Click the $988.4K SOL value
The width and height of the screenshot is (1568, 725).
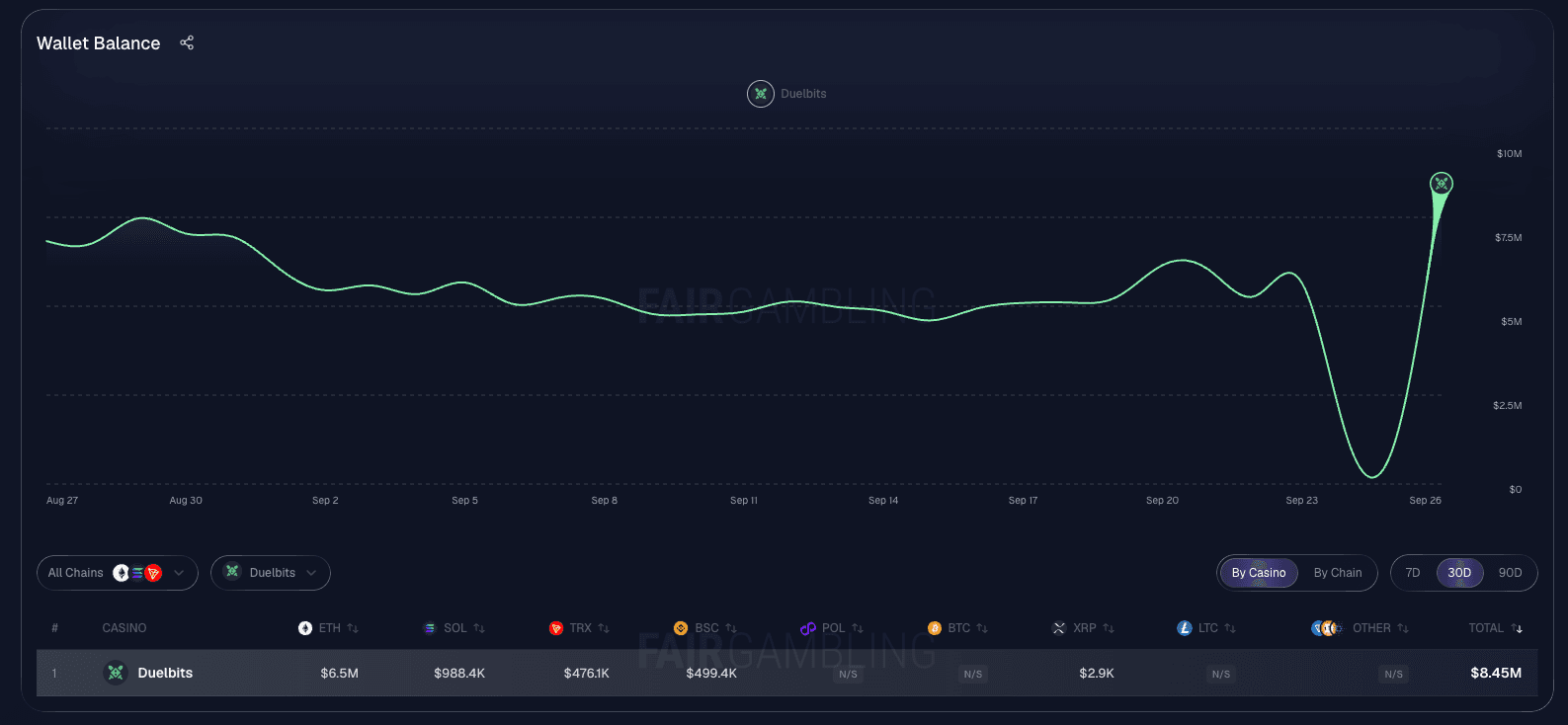(x=459, y=674)
